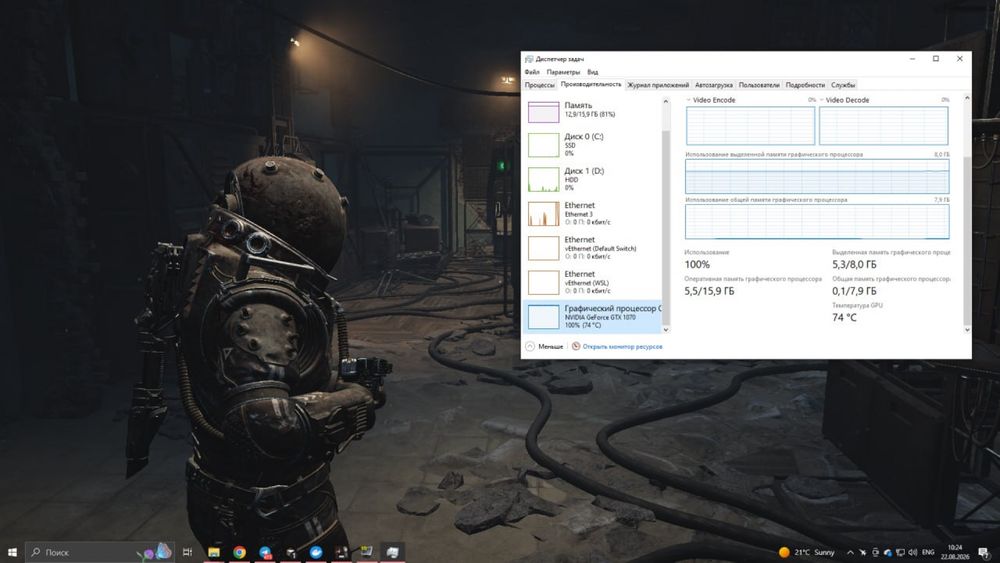
Task: Click the Task Manager title bar icon
Action: click(529, 59)
